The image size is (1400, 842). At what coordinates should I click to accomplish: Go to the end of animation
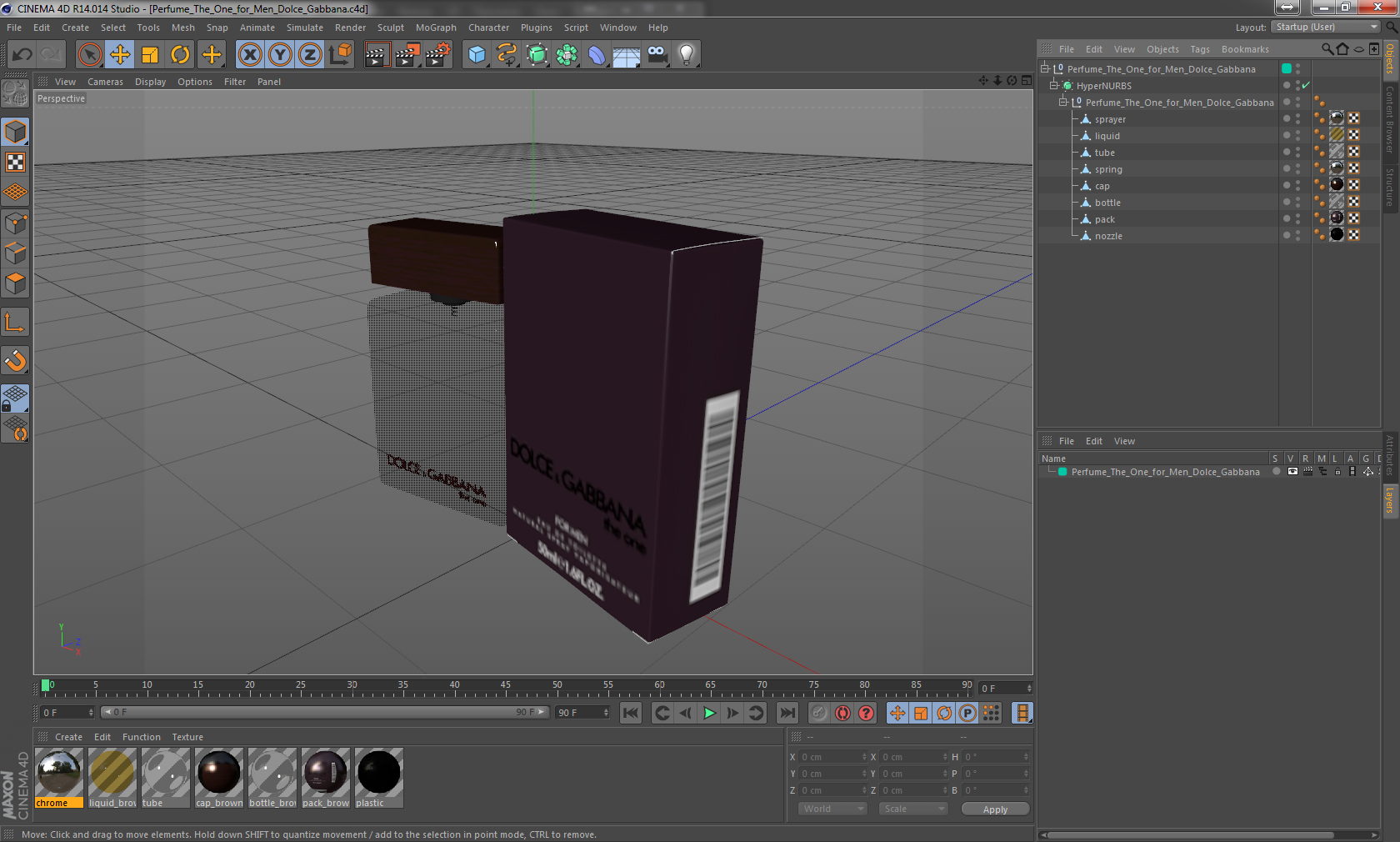pyautogui.click(x=787, y=713)
